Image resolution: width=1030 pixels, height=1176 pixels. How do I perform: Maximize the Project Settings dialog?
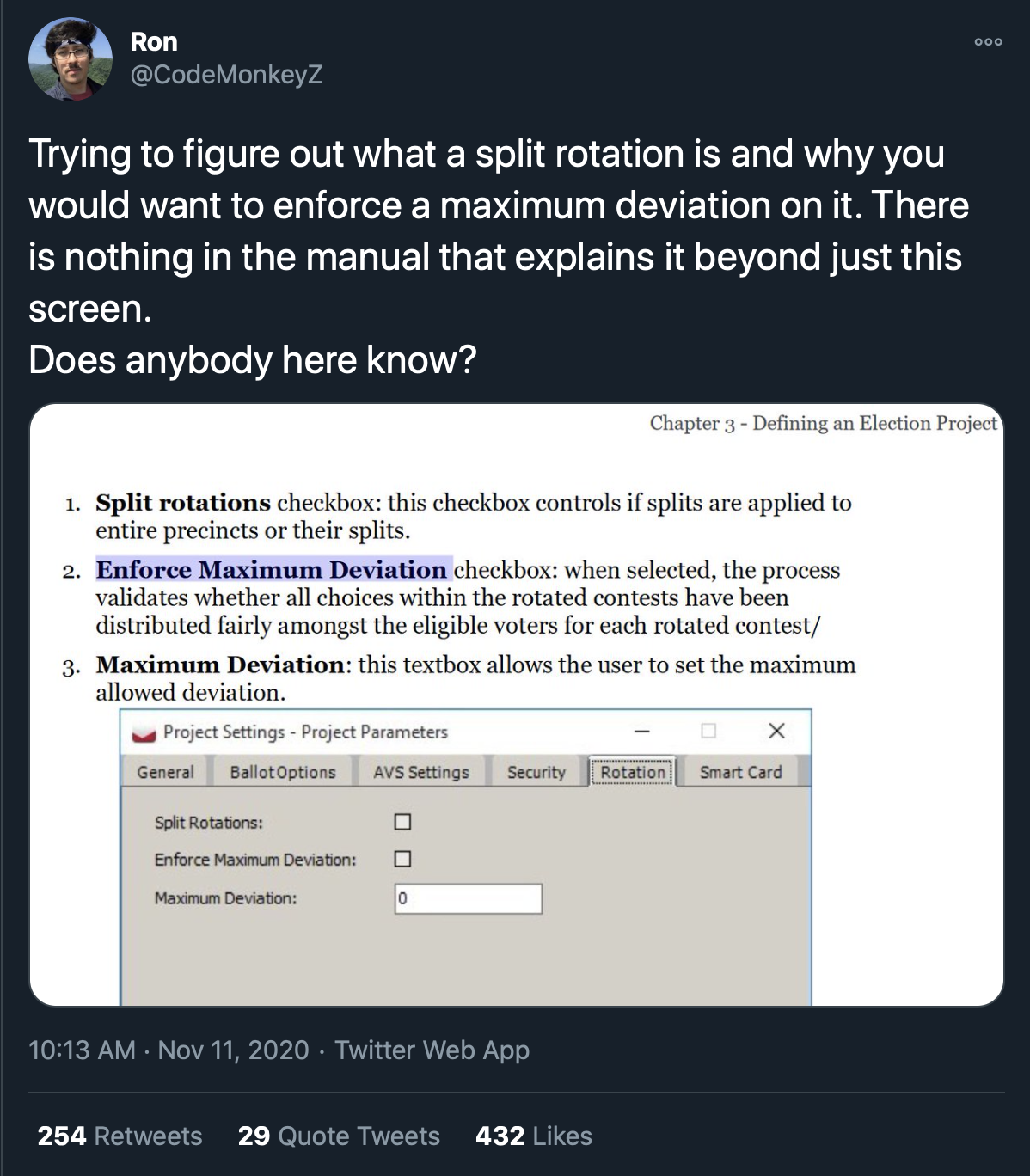click(x=708, y=731)
